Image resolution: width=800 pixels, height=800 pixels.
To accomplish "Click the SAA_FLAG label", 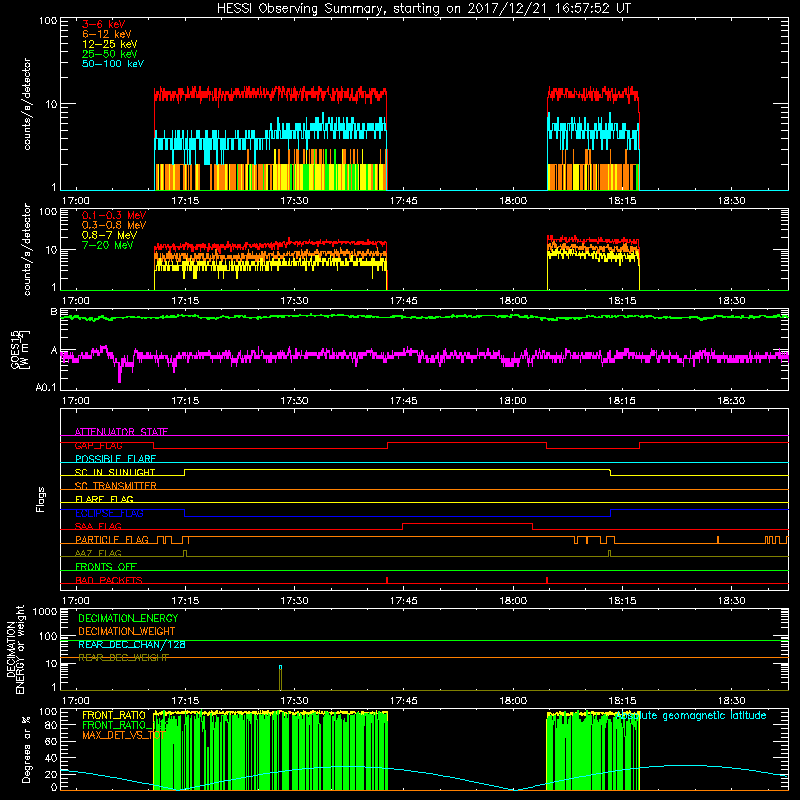I will 98,526.
